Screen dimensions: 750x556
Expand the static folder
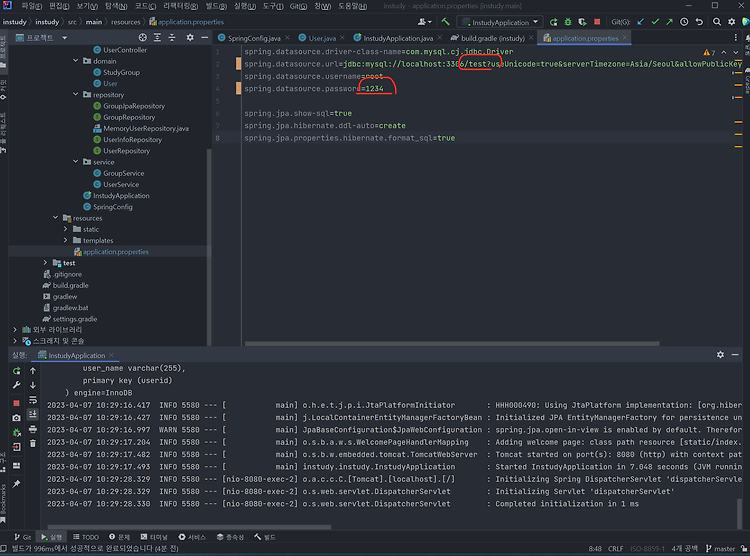pyautogui.click(x=66, y=229)
